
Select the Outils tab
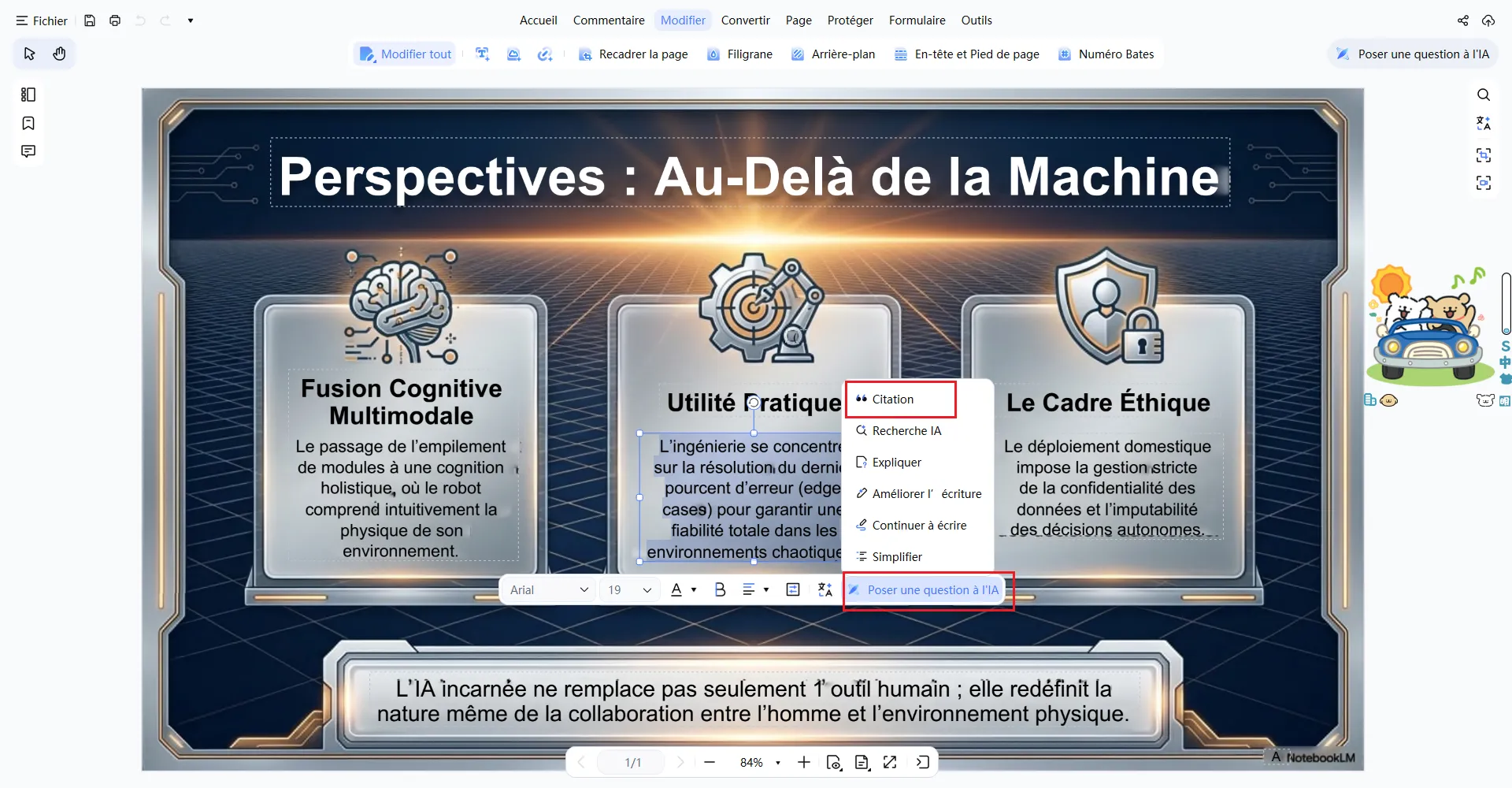[x=976, y=20]
